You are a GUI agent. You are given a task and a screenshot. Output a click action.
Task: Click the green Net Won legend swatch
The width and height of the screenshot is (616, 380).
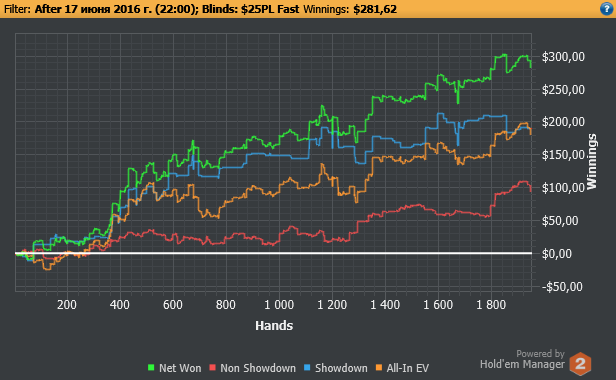pyautogui.click(x=151, y=368)
